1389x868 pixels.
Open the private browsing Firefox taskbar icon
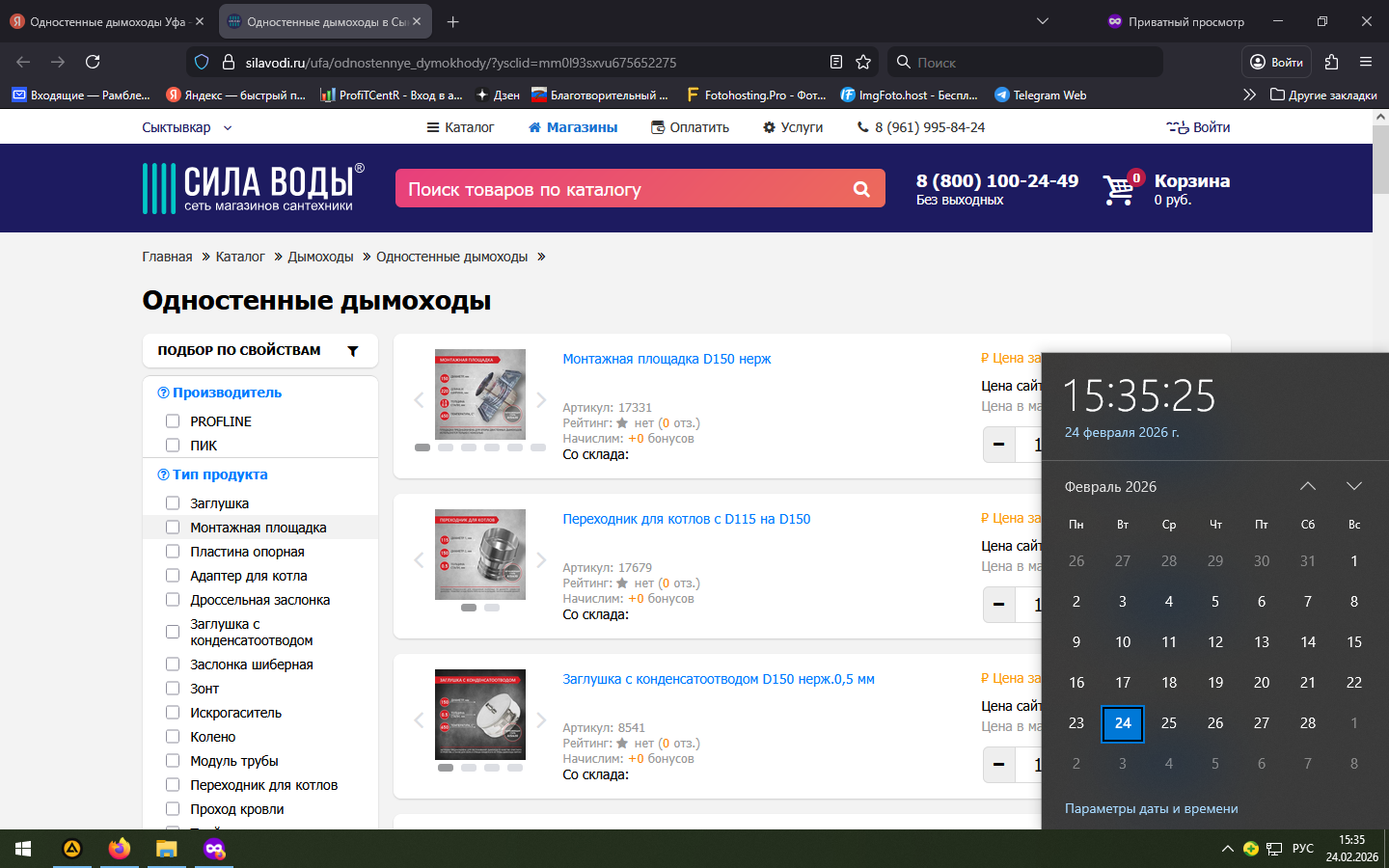click(x=214, y=849)
